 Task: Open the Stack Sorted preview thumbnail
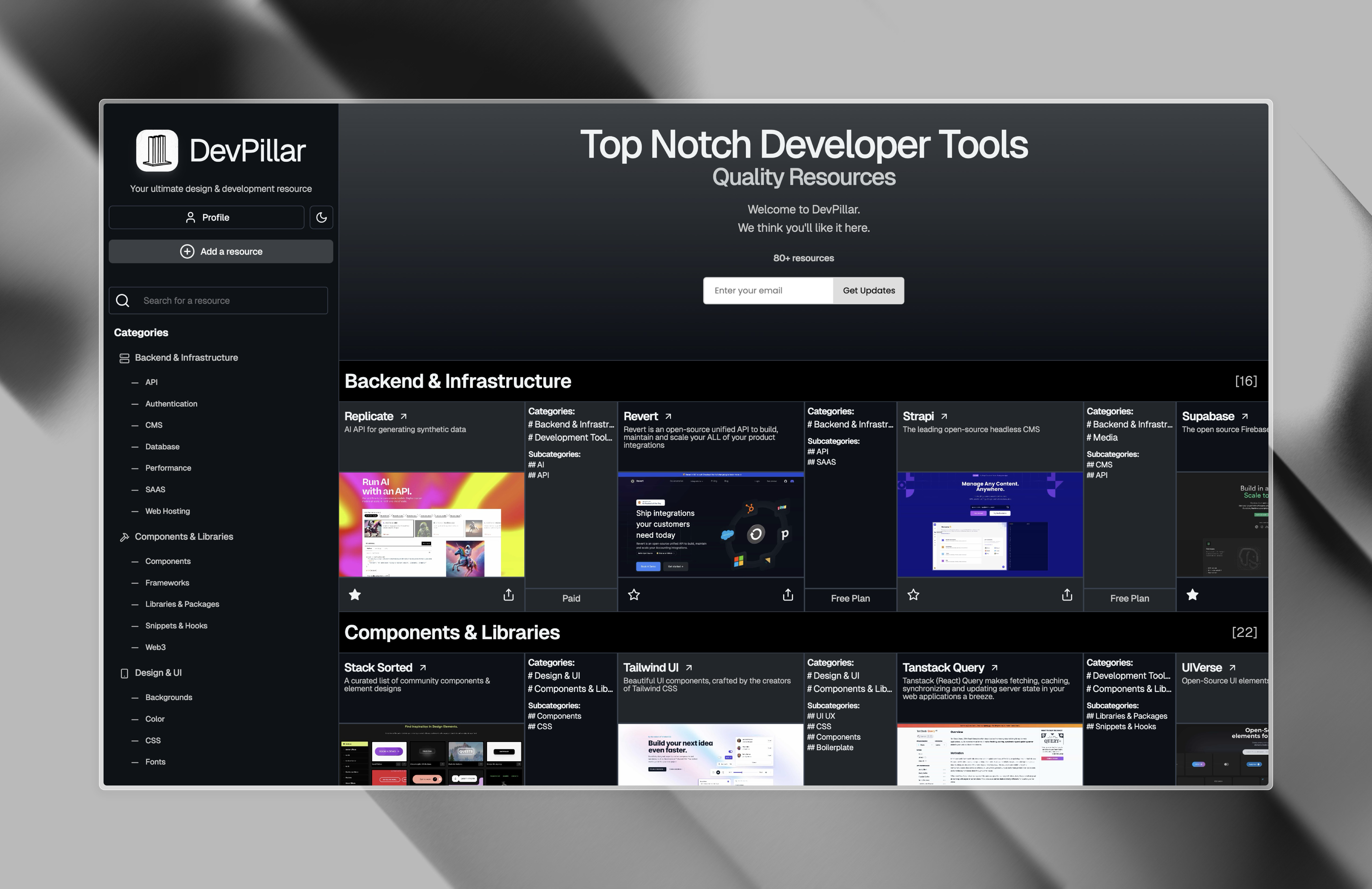[x=432, y=754]
